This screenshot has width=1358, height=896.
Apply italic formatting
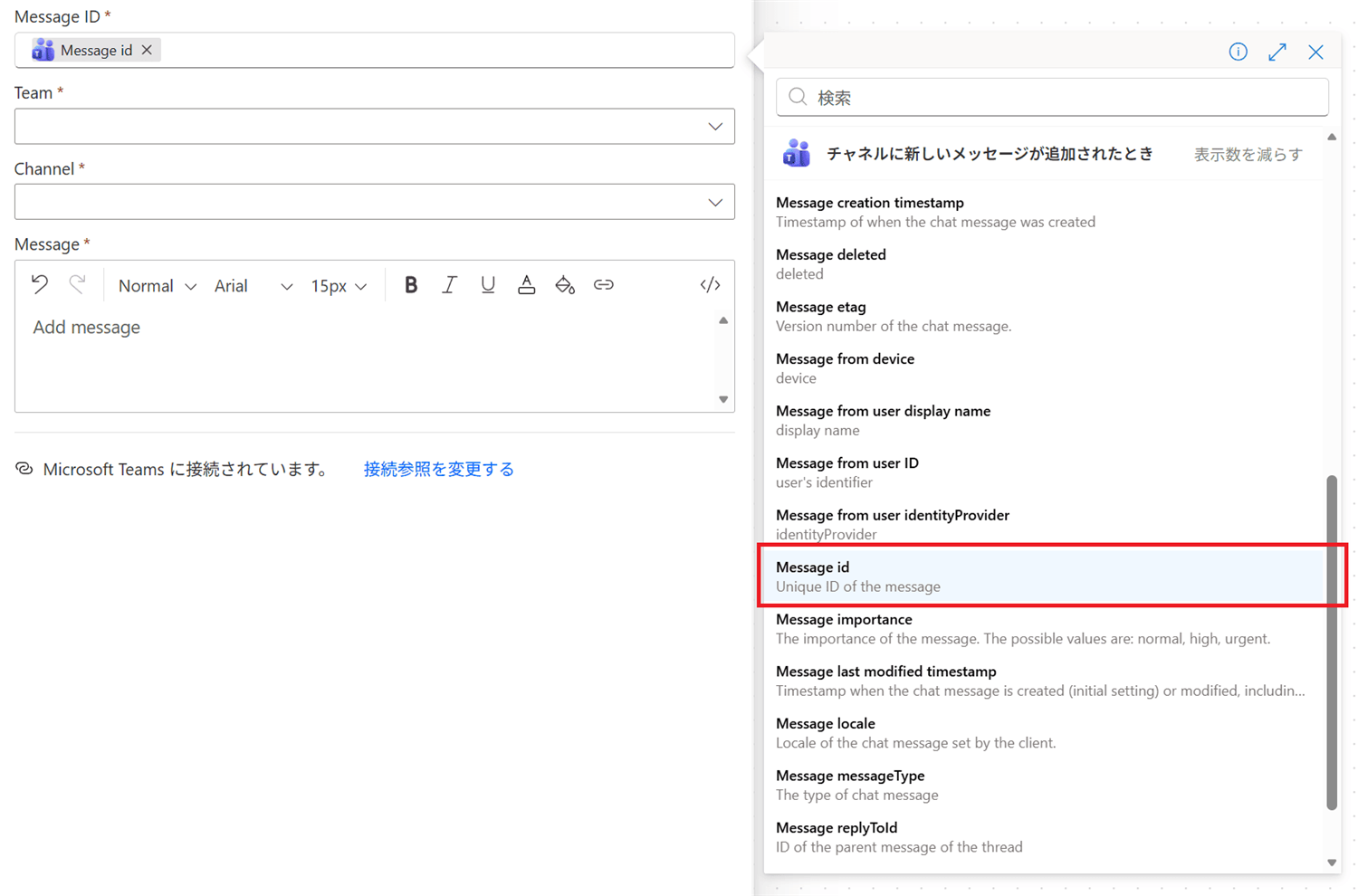click(449, 284)
